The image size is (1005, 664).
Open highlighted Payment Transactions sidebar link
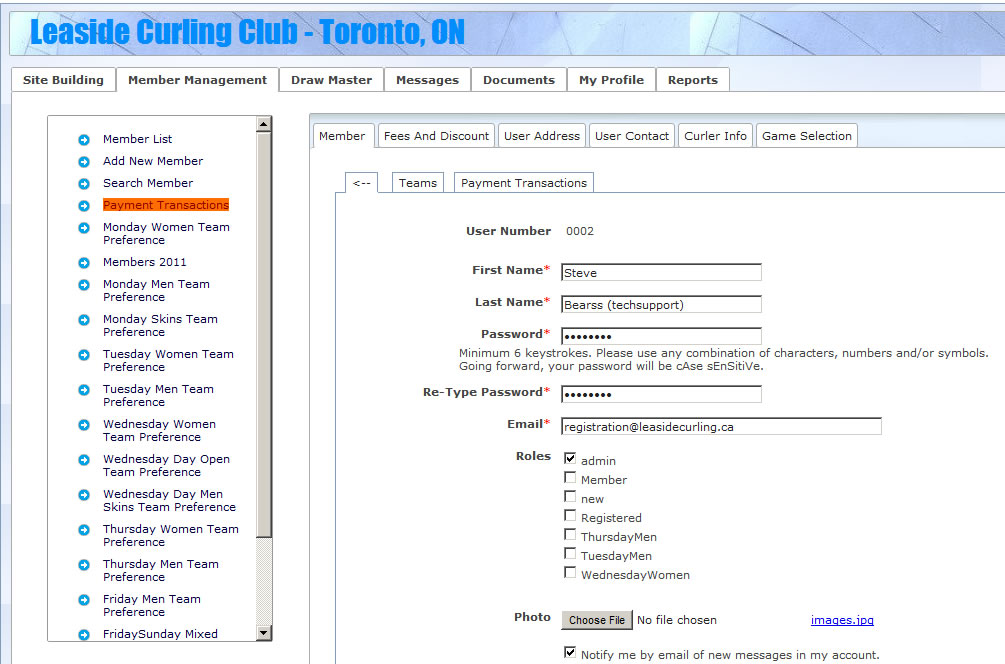166,205
